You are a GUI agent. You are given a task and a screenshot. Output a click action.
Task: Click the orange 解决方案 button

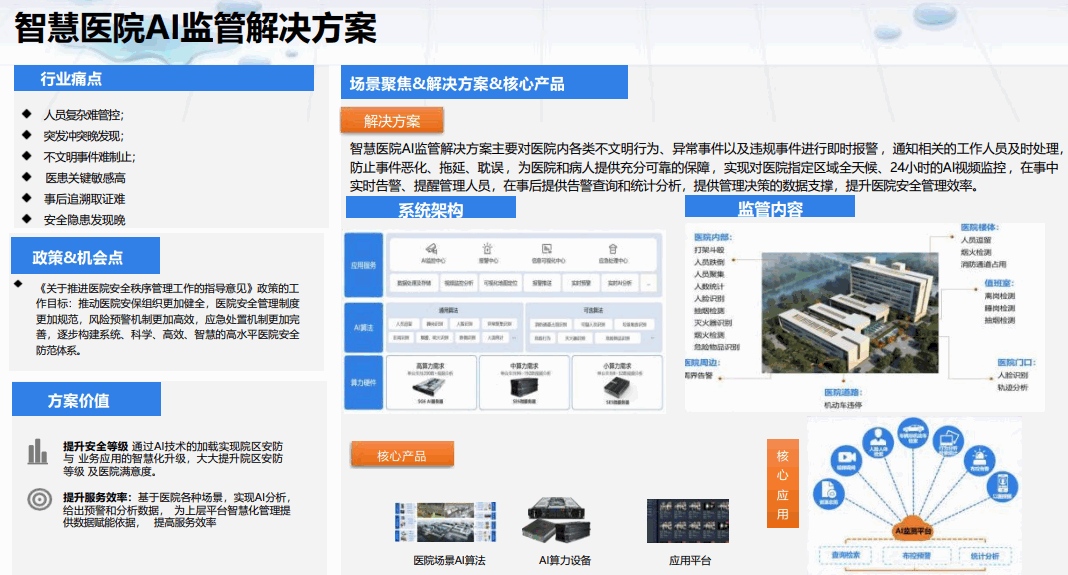pos(392,121)
